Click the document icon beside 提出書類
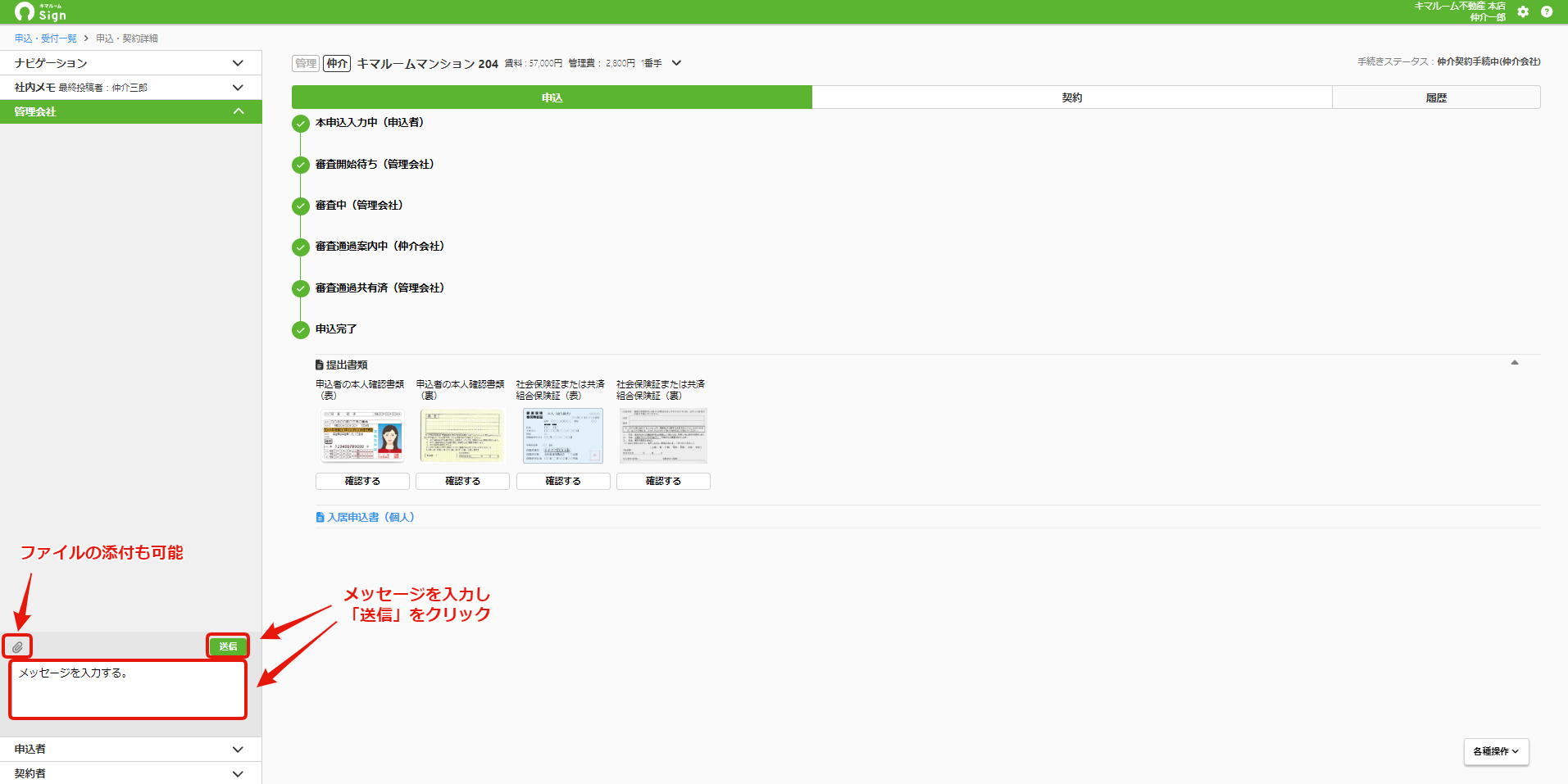 coord(320,365)
